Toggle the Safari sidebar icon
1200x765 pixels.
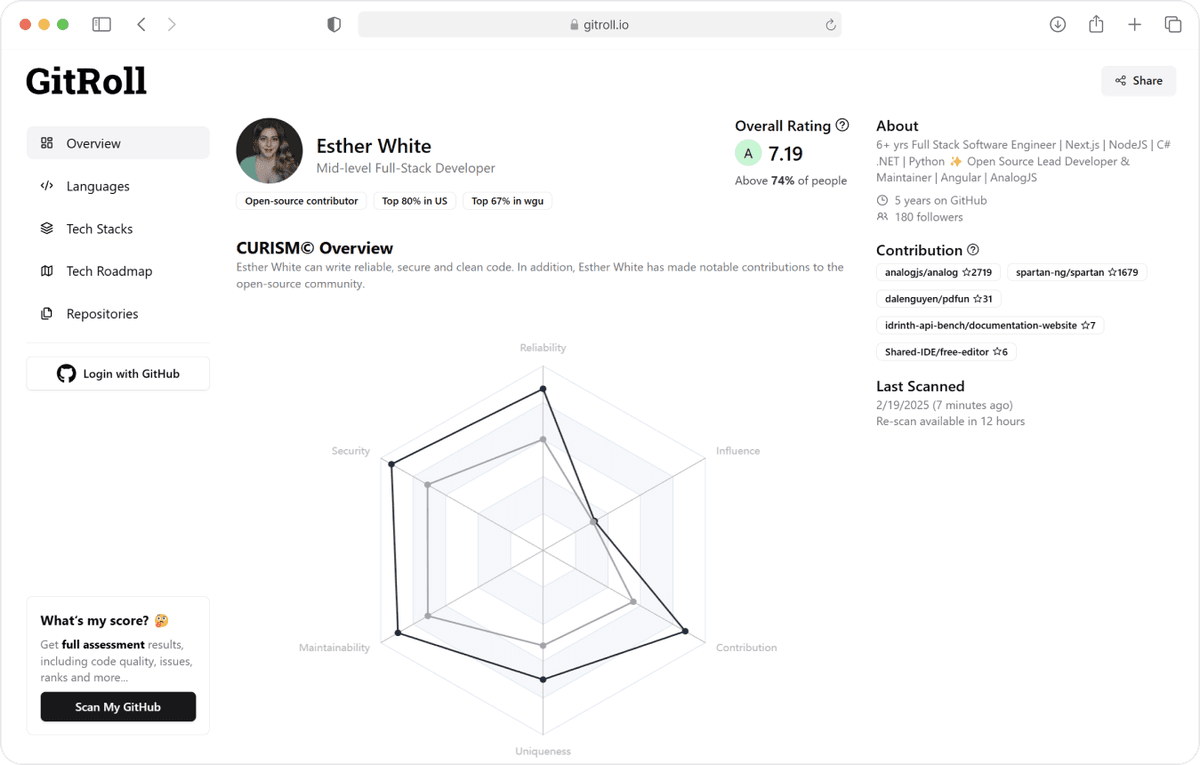[101, 23]
